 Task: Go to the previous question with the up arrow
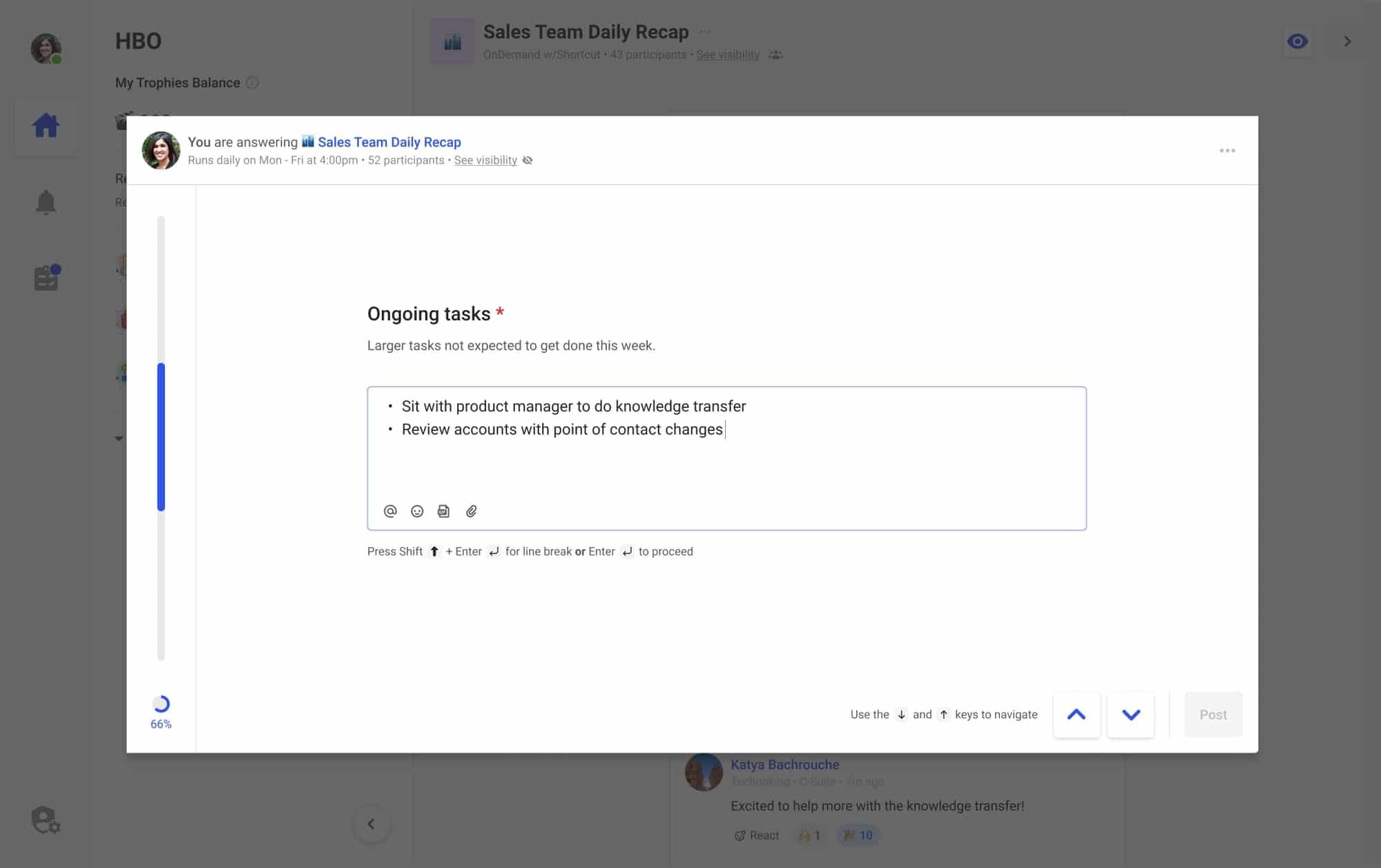(1076, 715)
